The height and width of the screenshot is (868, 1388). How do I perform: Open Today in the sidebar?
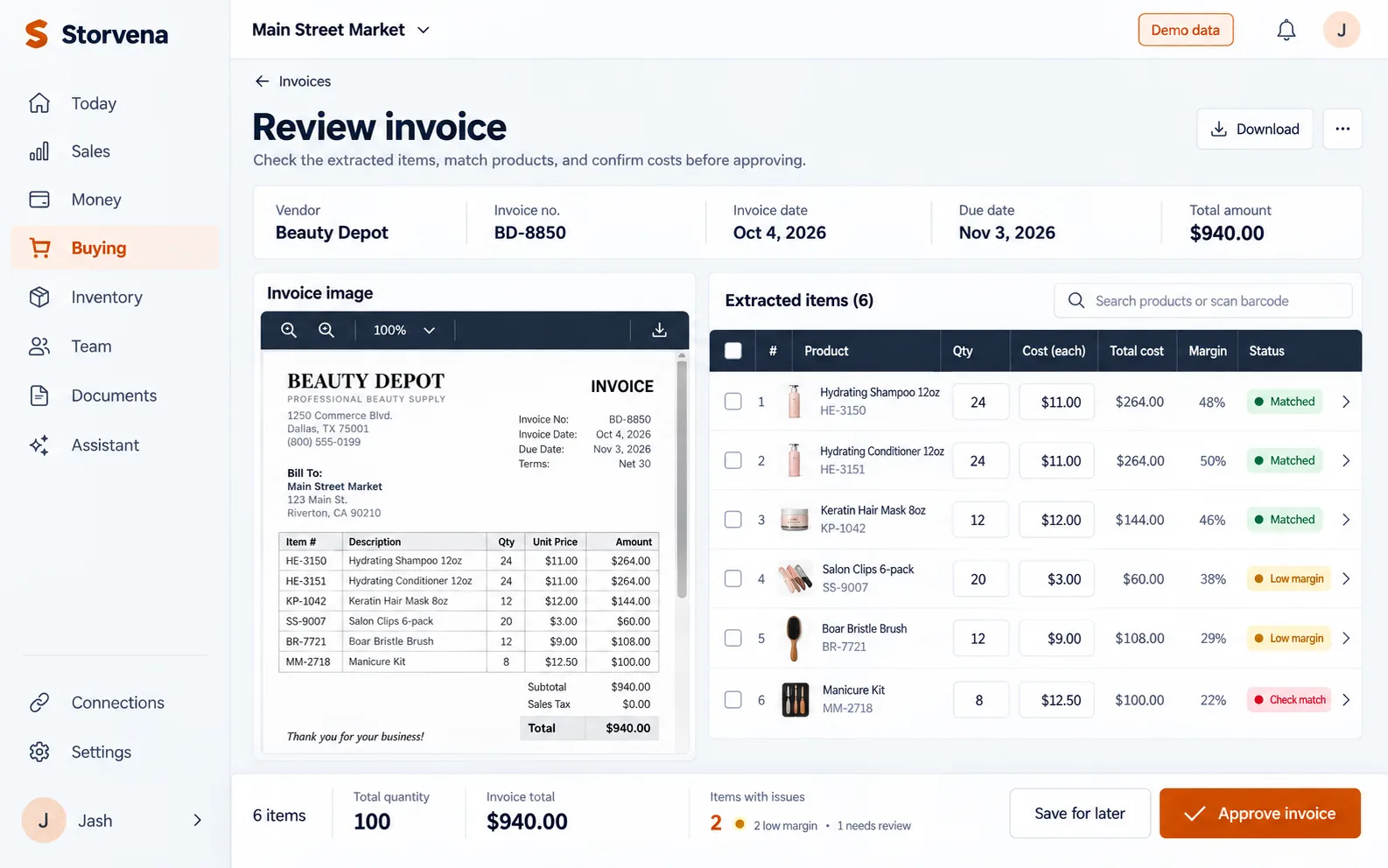pos(114,103)
